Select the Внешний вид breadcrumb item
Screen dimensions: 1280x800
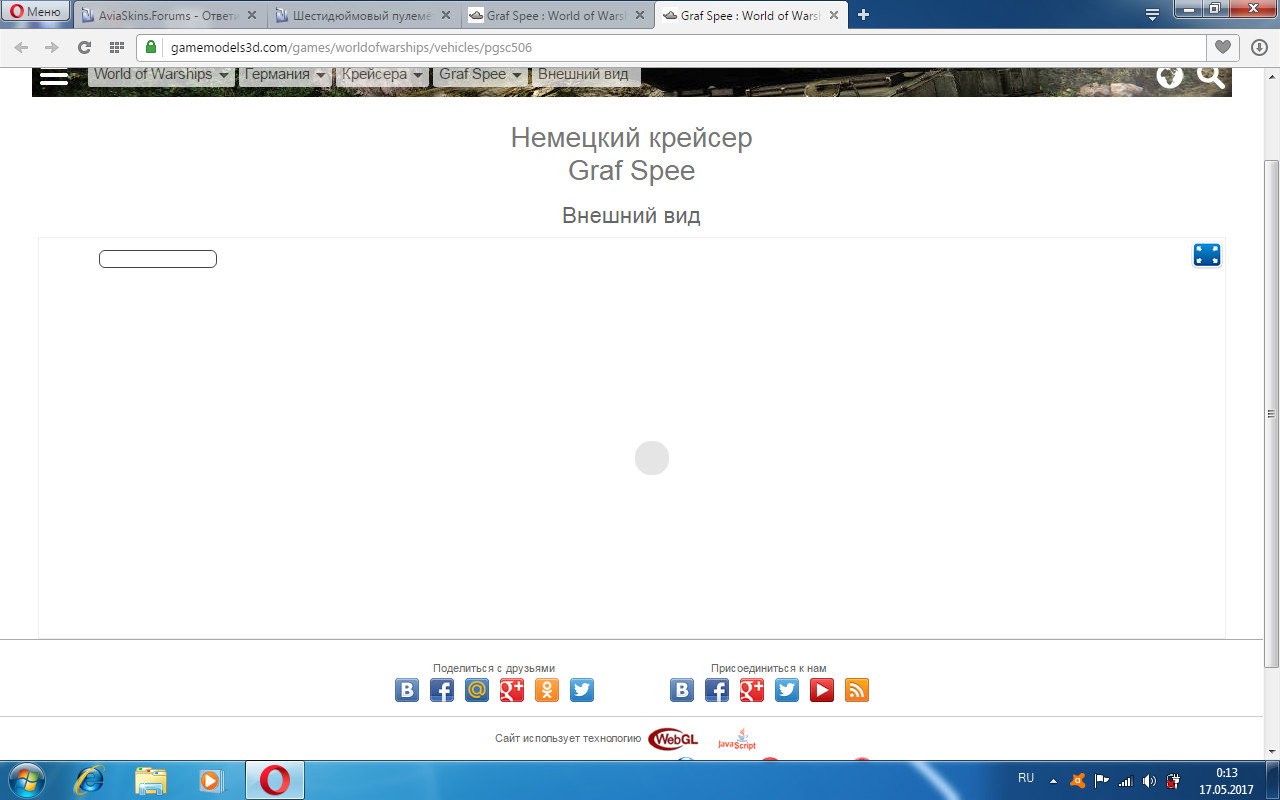point(586,75)
